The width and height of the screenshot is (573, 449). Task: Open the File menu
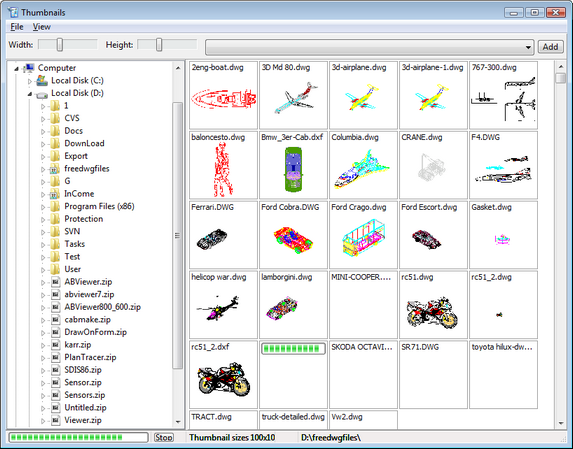click(x=17, y=27)
